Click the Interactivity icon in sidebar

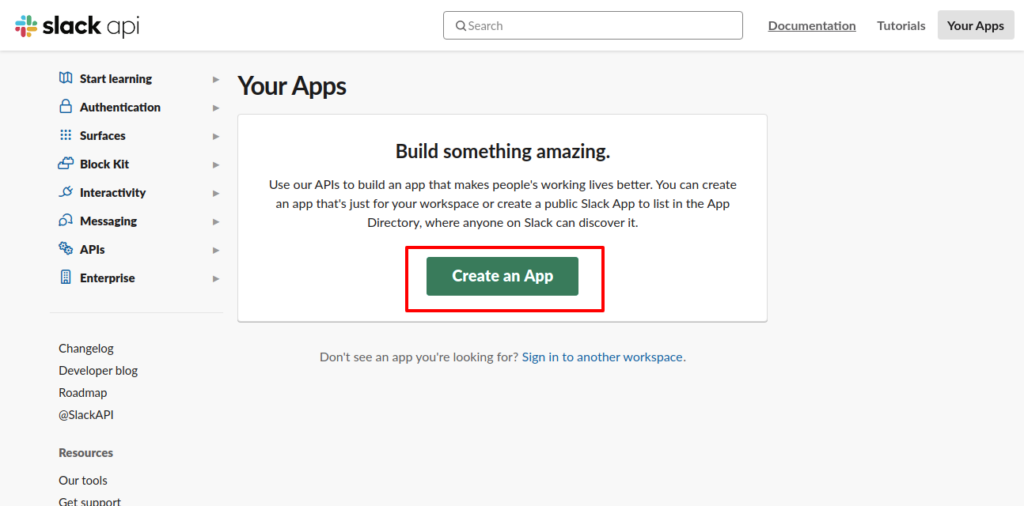click(66, 193)
